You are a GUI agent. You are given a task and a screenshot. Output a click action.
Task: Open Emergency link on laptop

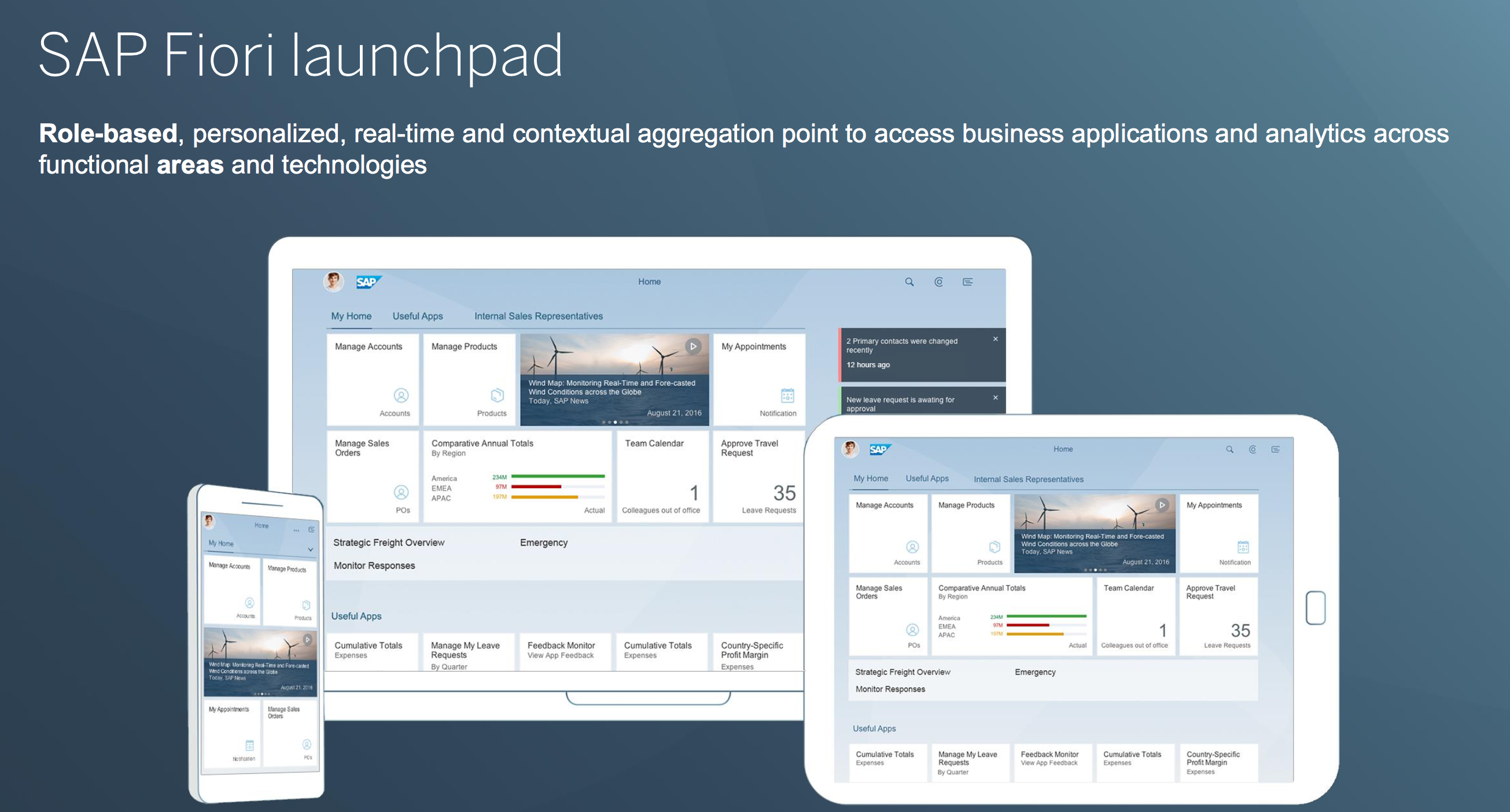pos(544,542)
